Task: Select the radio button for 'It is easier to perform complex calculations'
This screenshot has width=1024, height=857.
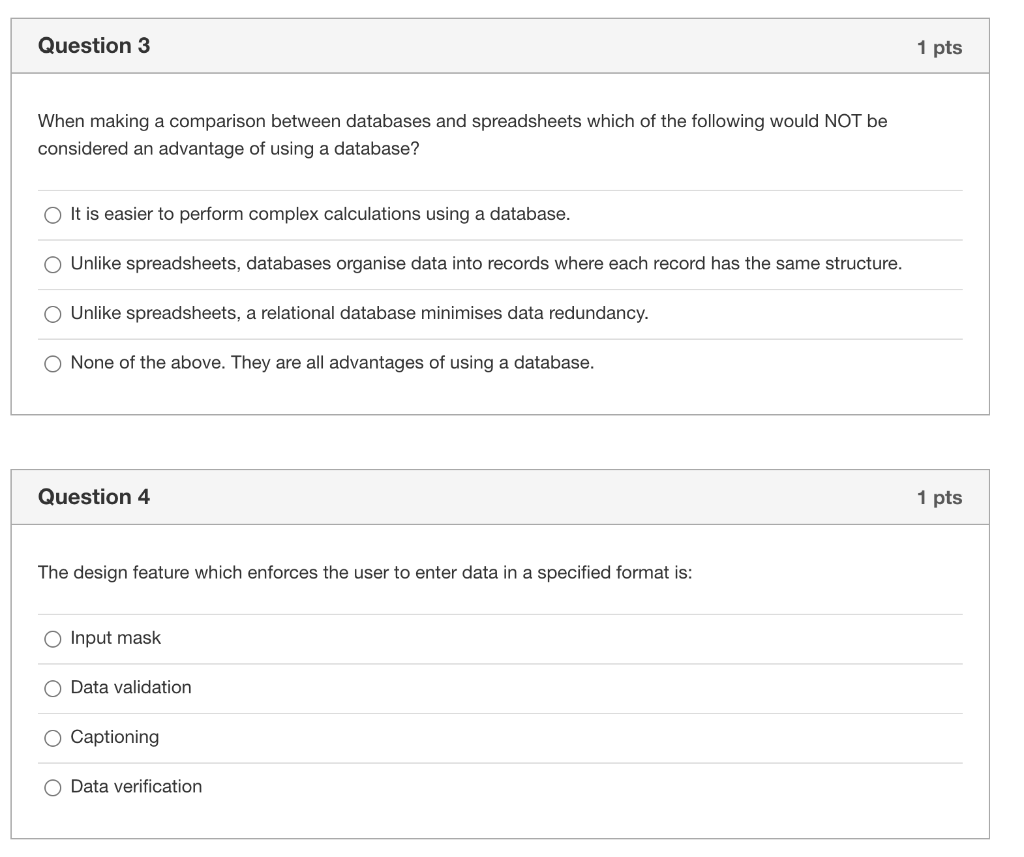Action: pyautogui.click(x=52, y=215)
